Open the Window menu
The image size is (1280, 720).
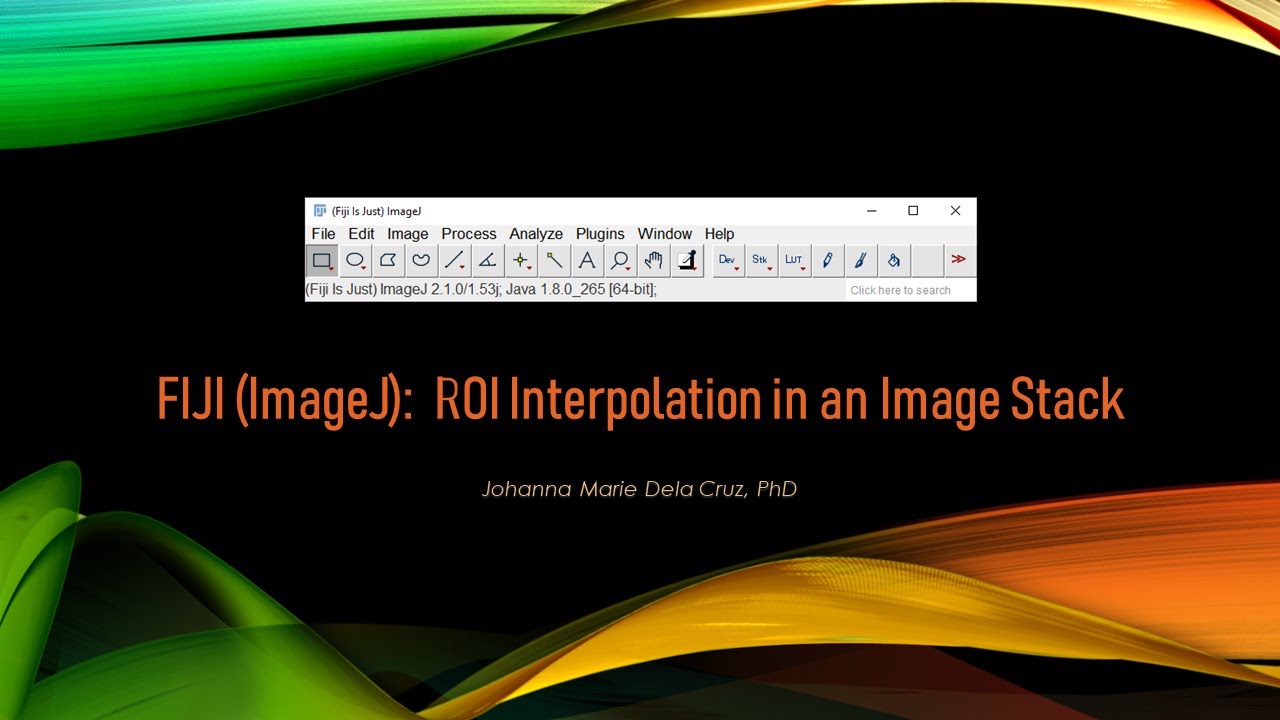(665, 234)
